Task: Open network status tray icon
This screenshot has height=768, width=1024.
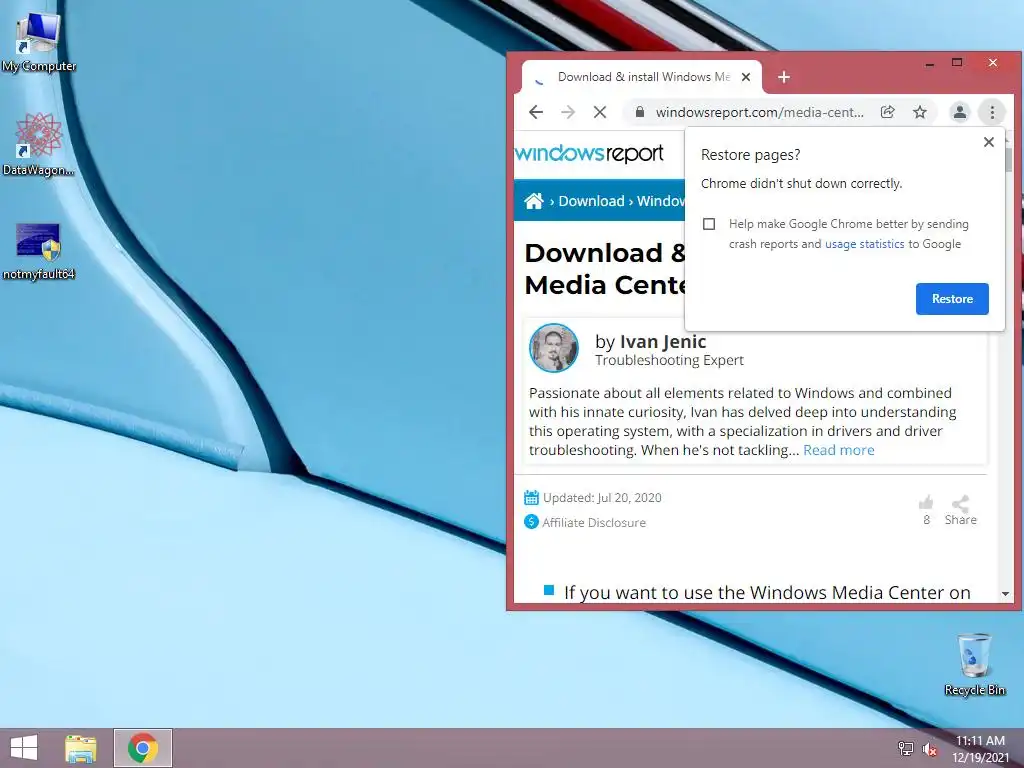Action: coord(905,748)
